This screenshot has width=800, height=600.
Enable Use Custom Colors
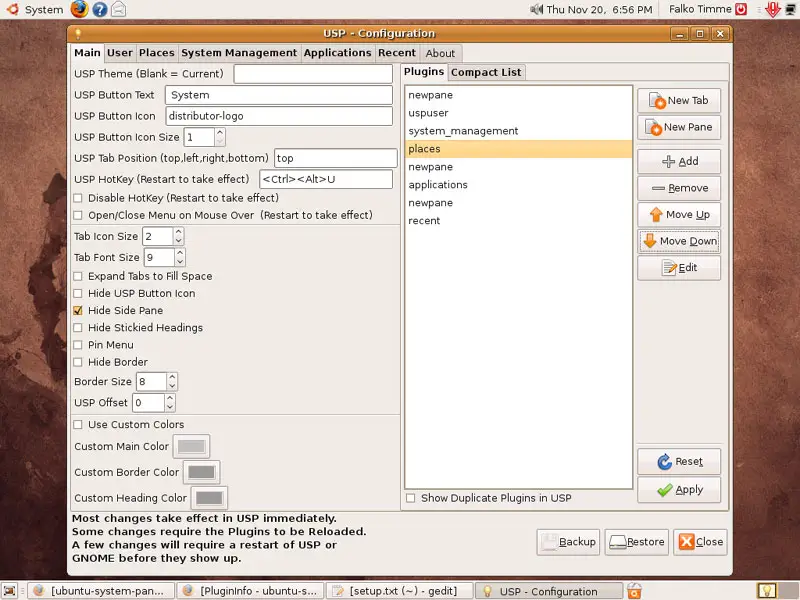(x=78, y=424)
